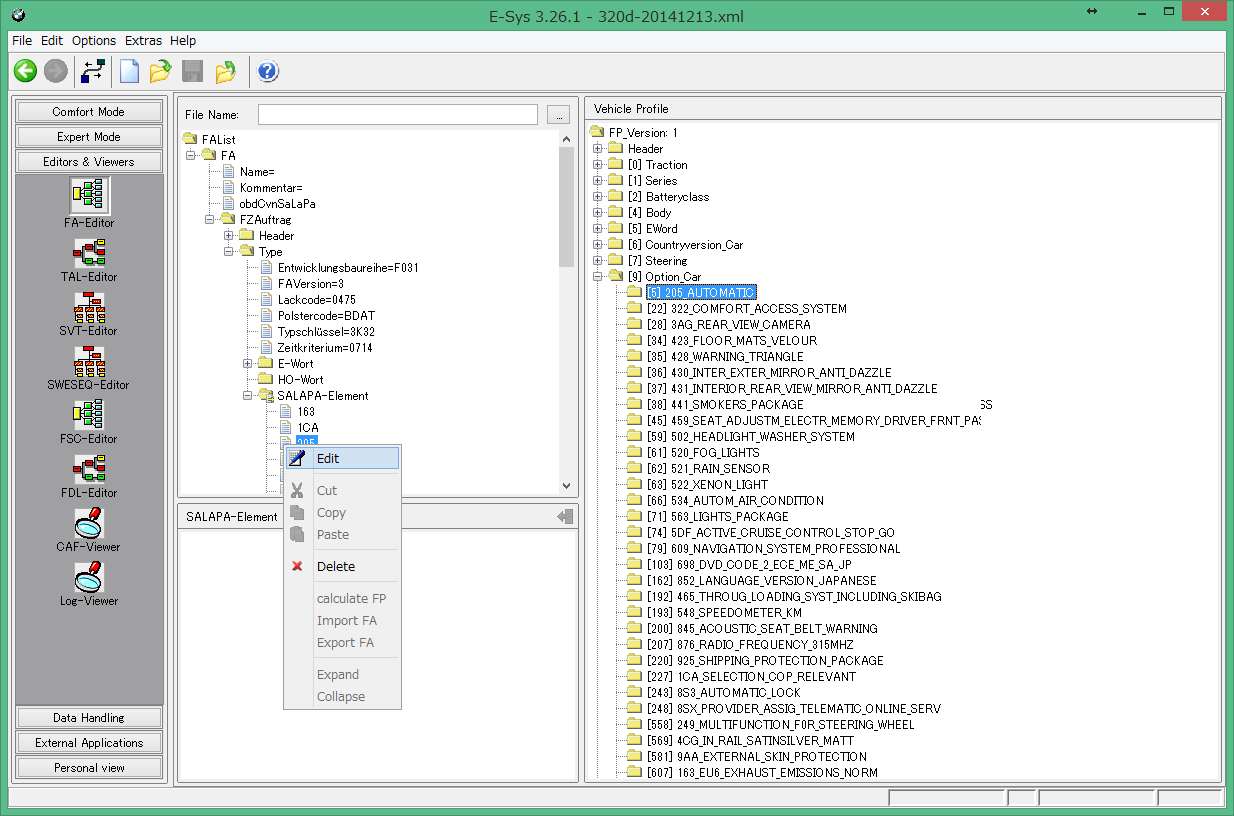Select 163_EU6_EXHAUST_EMISSIONS_NORM option
The height and width of the screenshot is (816, 1234).
[763, 773]
